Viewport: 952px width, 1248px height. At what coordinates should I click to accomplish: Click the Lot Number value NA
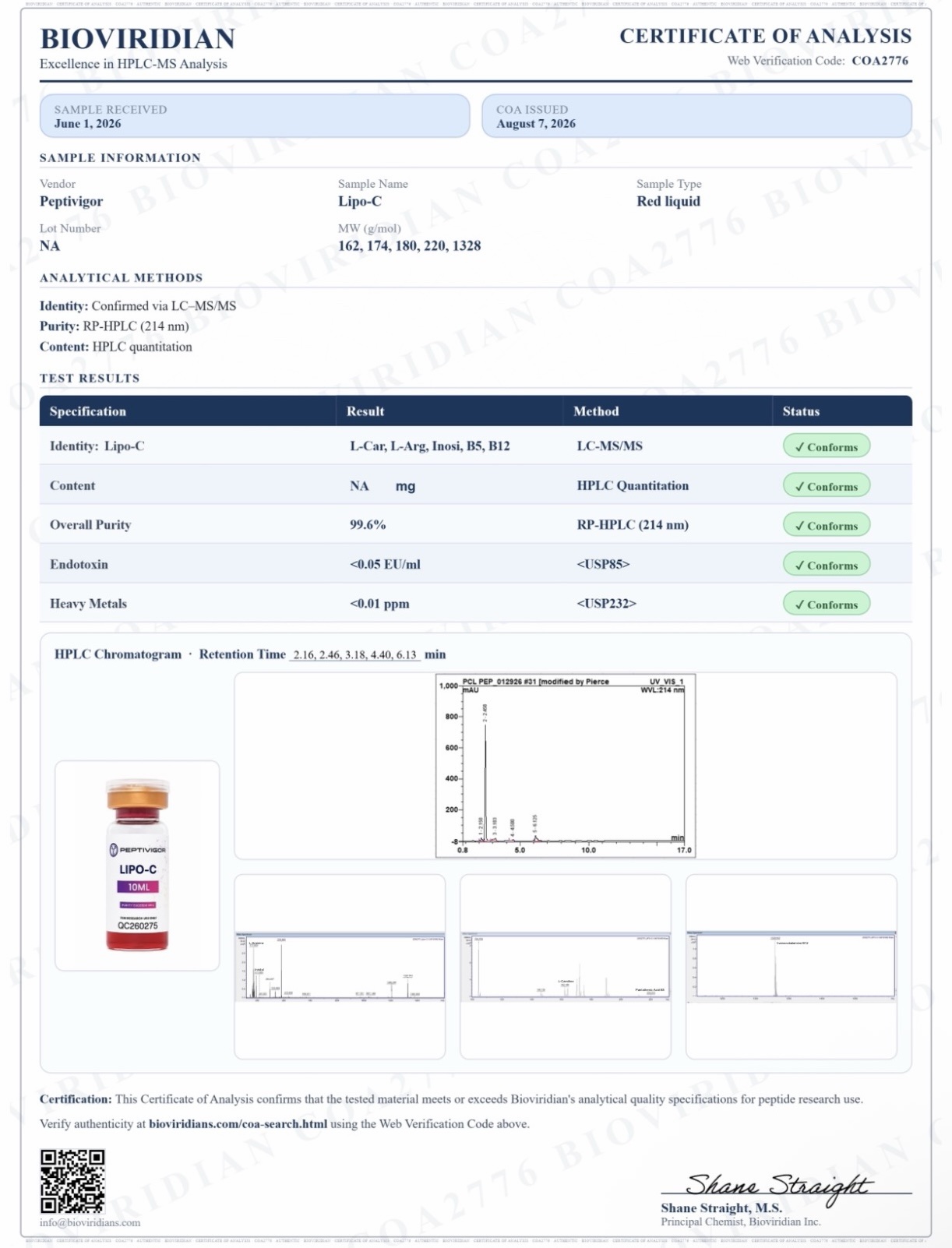click(50, 245)
